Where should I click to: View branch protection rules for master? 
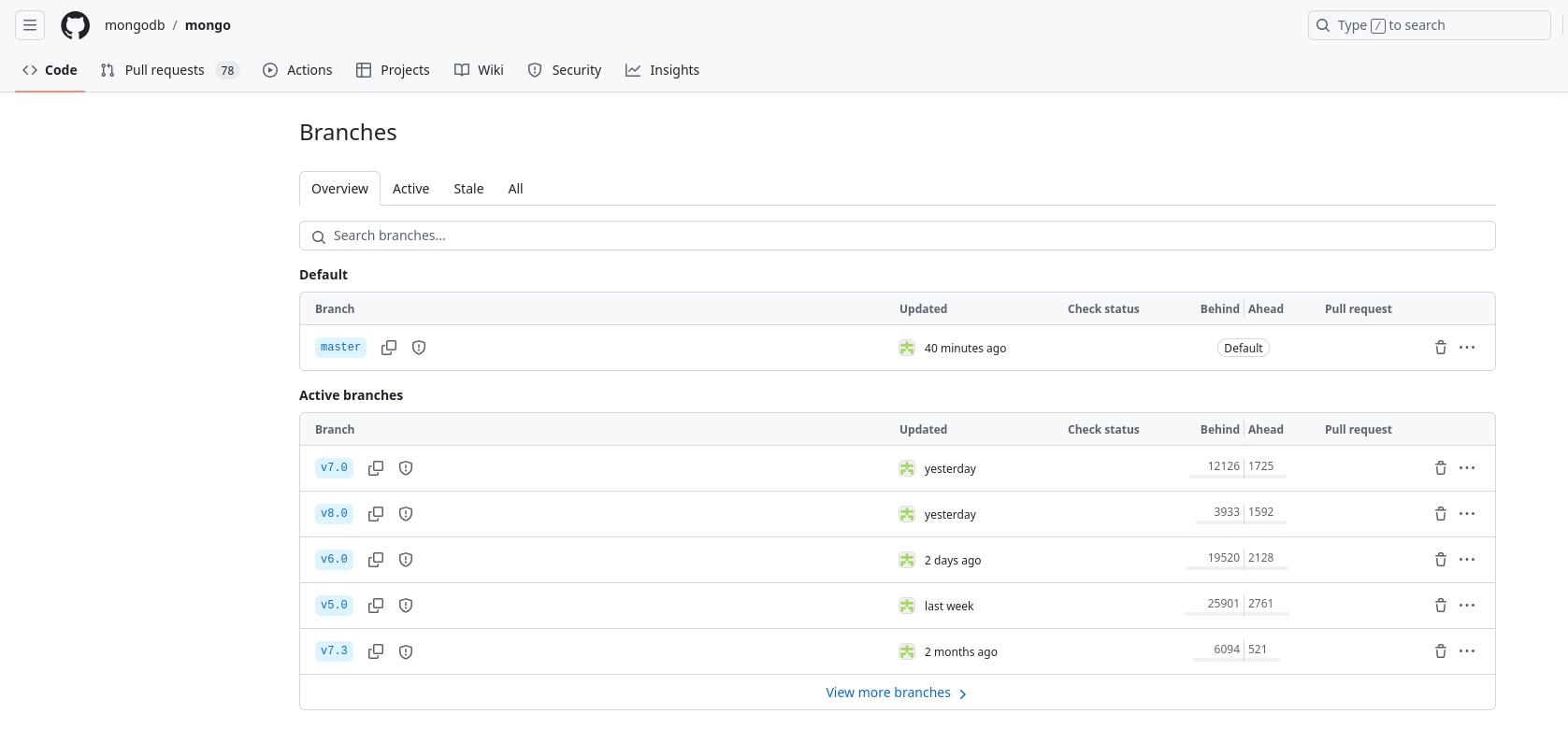[419, 348]
